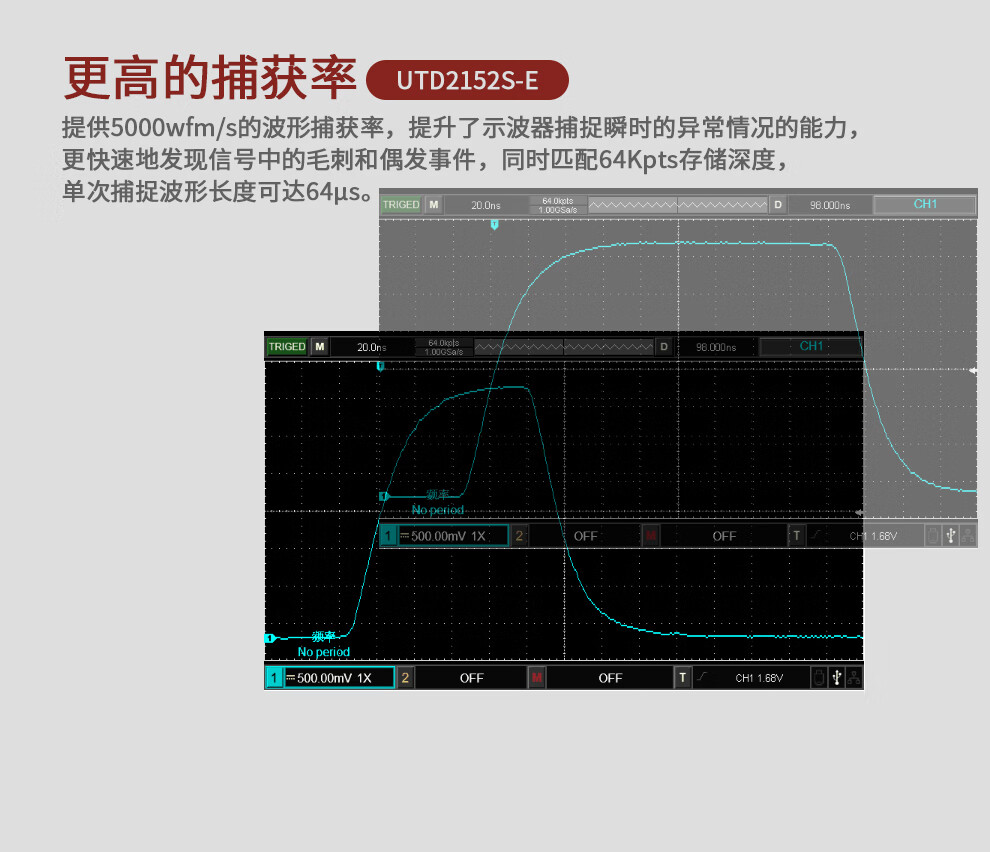Image resolution: width=990 pixels, height=852 pixels.
Task: Click the M timebase icon in black screen
Action: (x=320, y=347)
